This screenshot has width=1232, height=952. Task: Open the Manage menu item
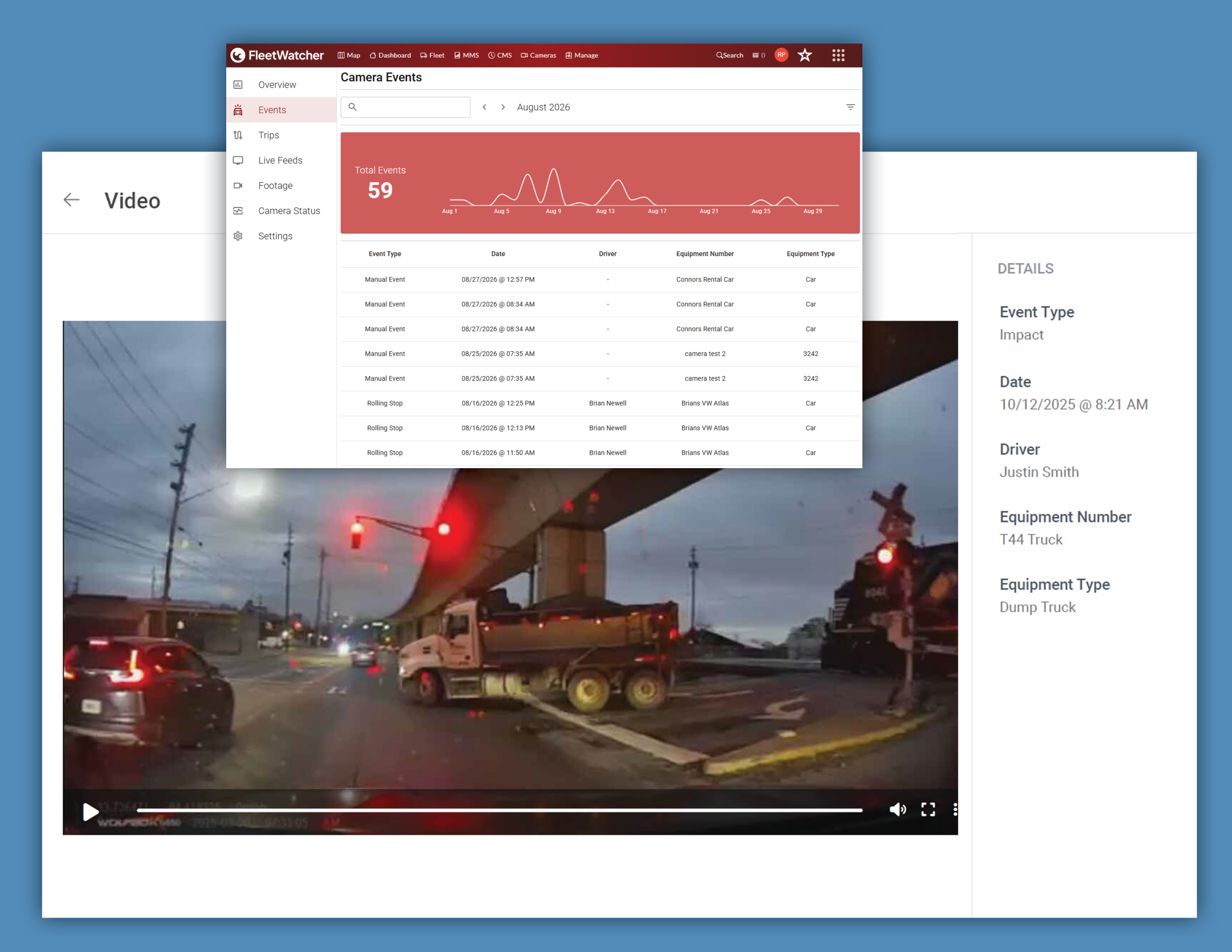pos(582,55)
